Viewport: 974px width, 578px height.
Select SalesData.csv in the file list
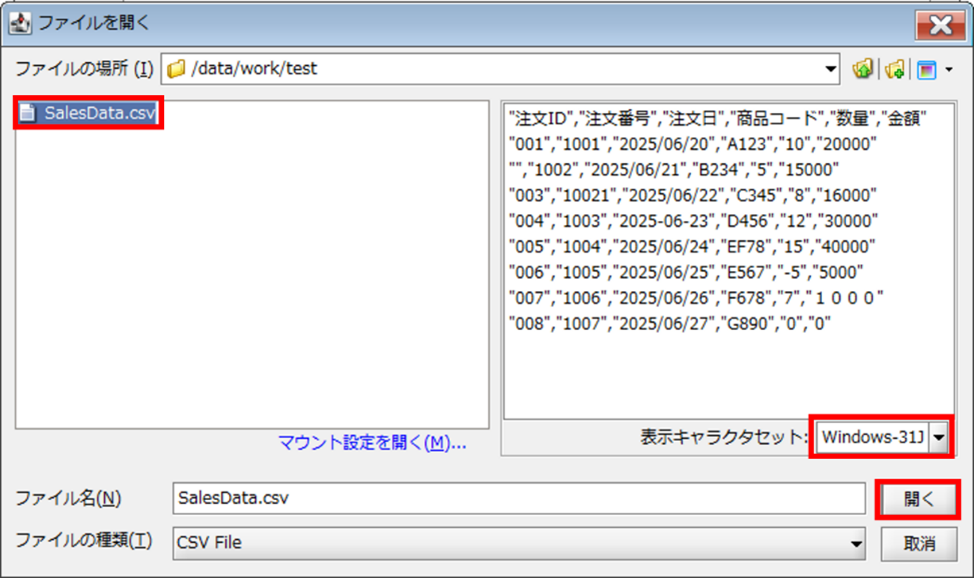tap(99, 113)
